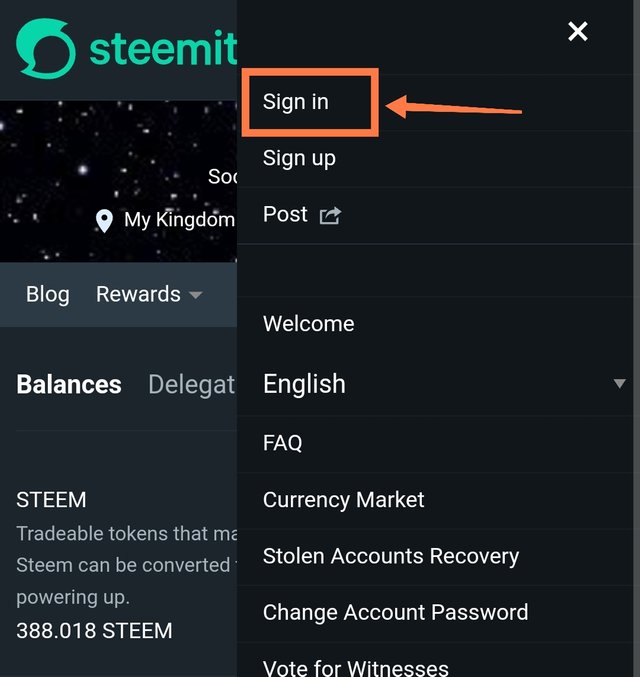
Task: Switch to the Blog tab
Action: pyautogui.click(x=48, y=294)
